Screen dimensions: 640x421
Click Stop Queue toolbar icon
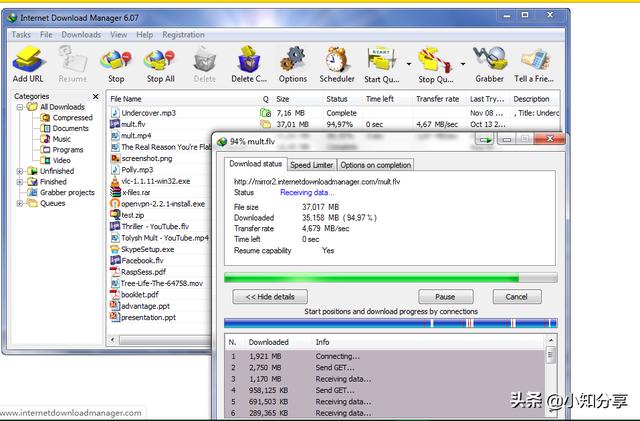pyautogui.click(x=436, y=65)
